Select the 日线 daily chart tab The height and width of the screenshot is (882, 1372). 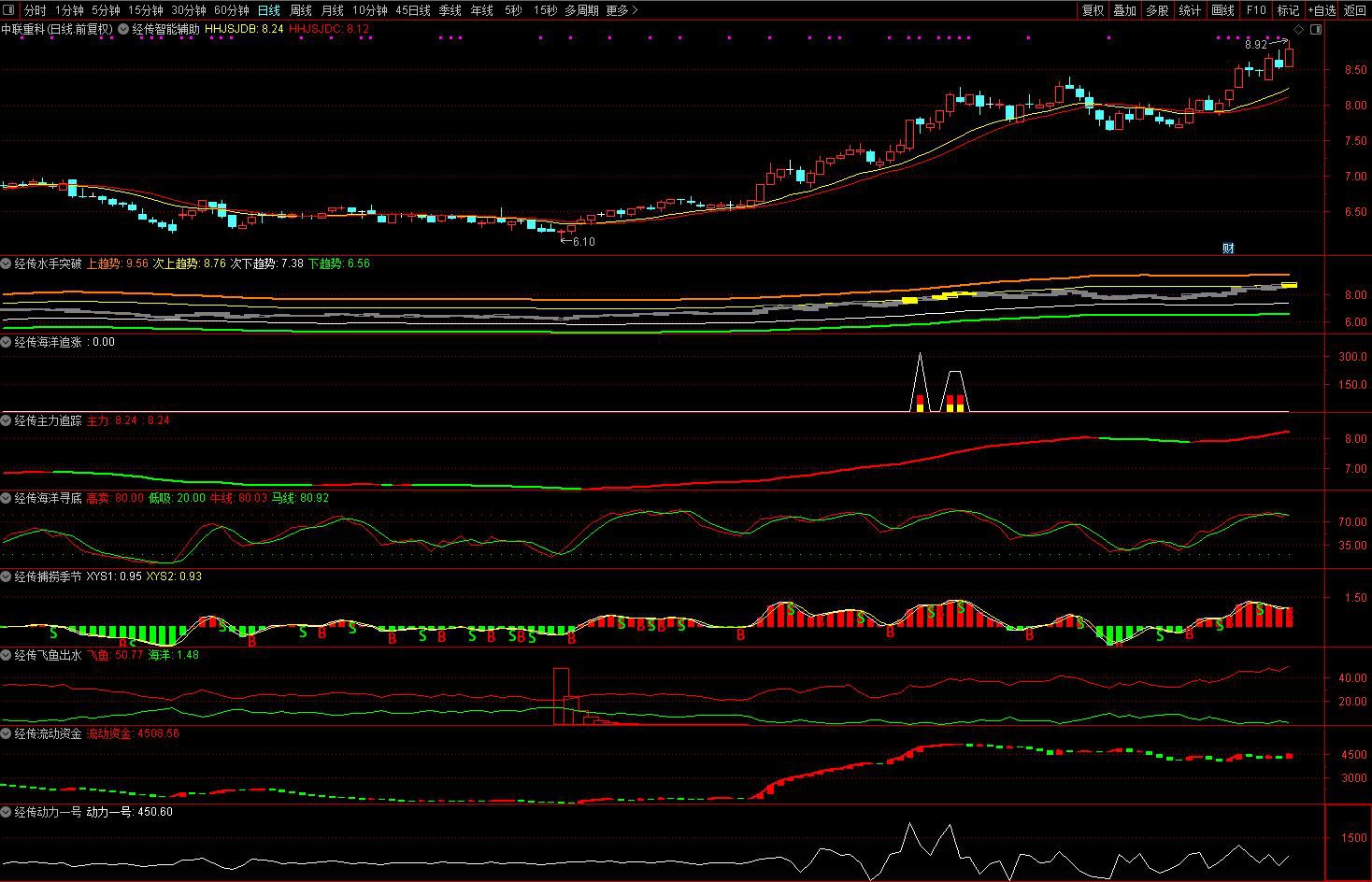pyautogui.click(x=268, y=10)
